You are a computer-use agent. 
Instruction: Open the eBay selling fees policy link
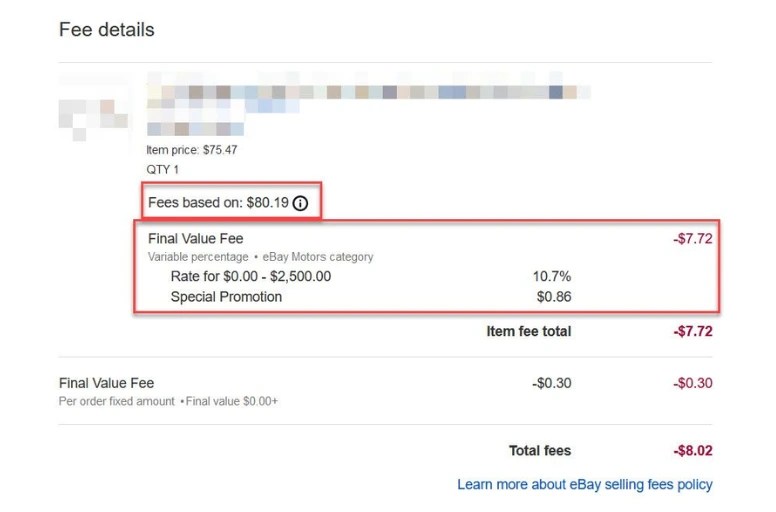584,484
